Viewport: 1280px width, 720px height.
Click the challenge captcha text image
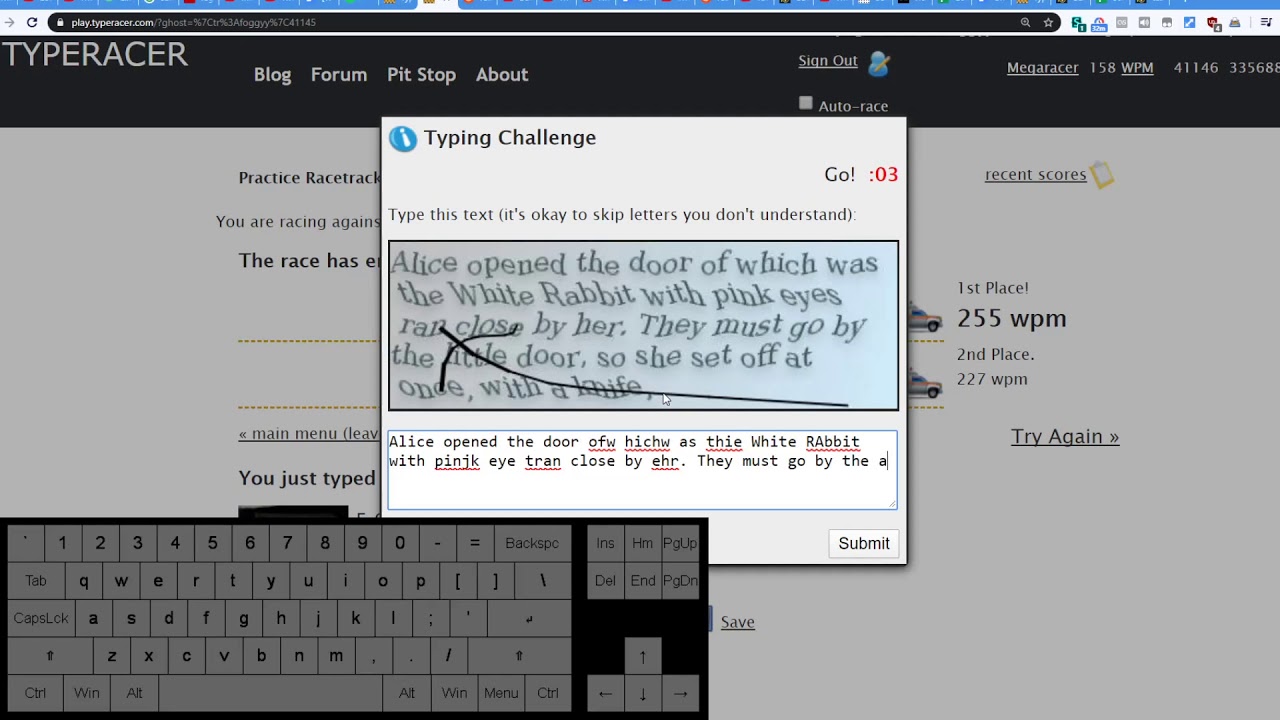coord(643,325)
